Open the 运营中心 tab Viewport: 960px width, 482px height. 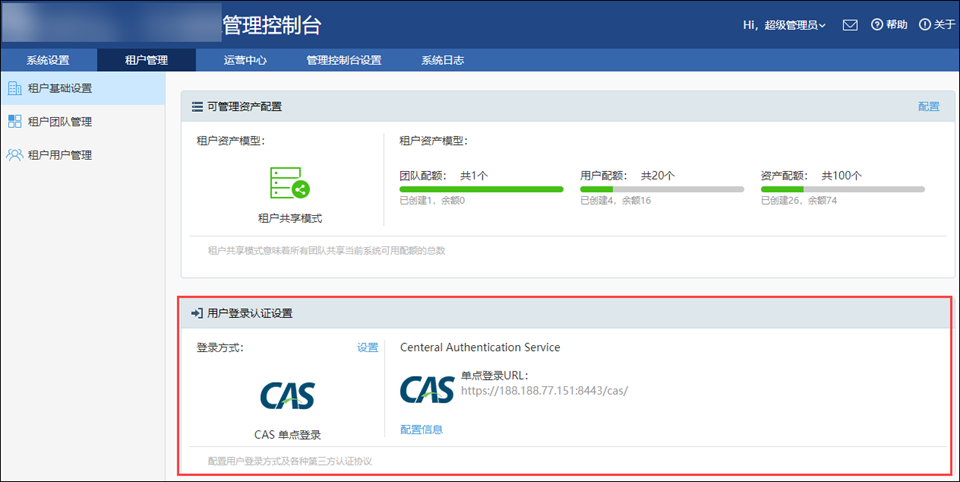click(245, 60)
